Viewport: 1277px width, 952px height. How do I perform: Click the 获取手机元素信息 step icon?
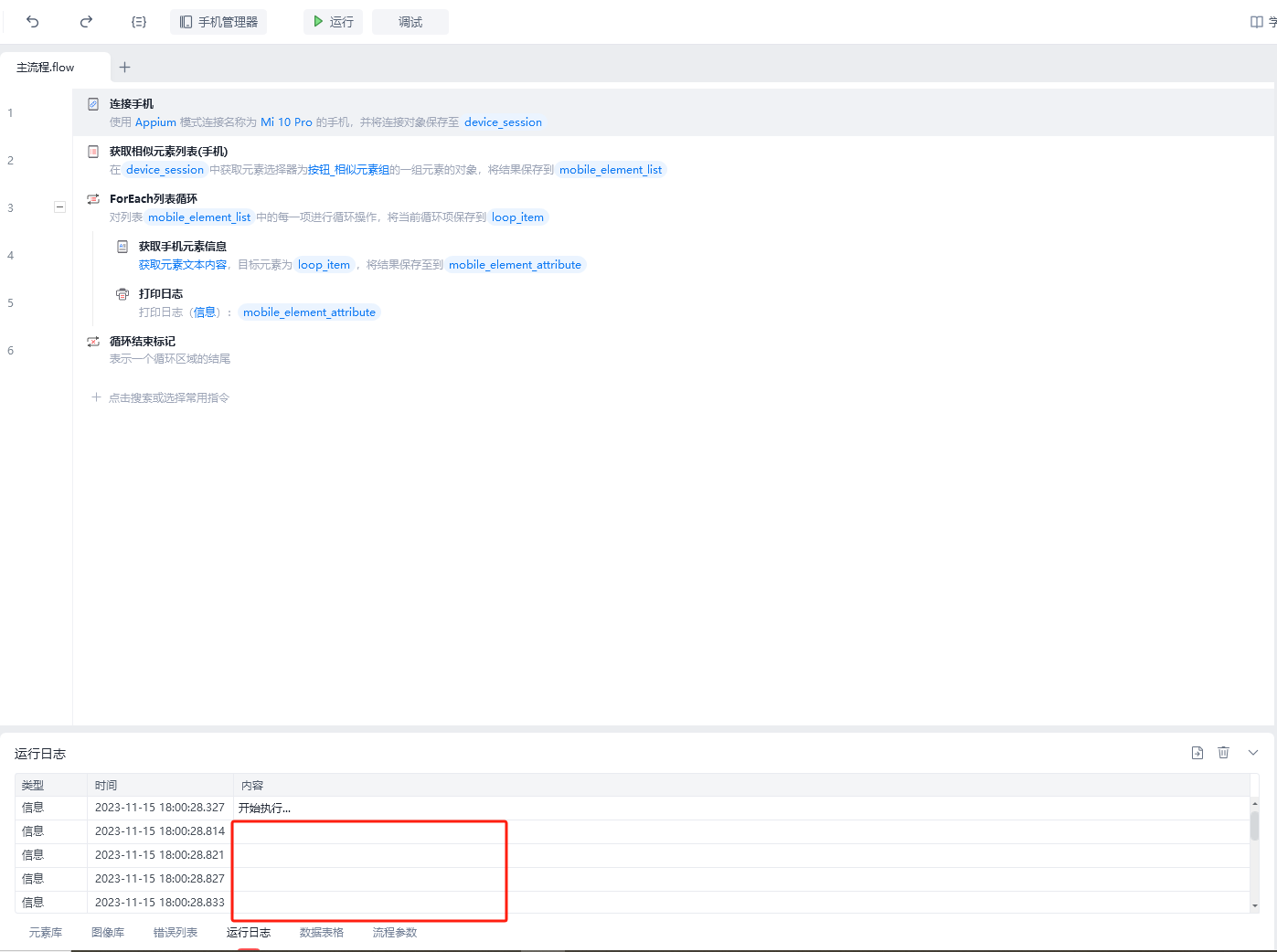[x=122, y=247]
